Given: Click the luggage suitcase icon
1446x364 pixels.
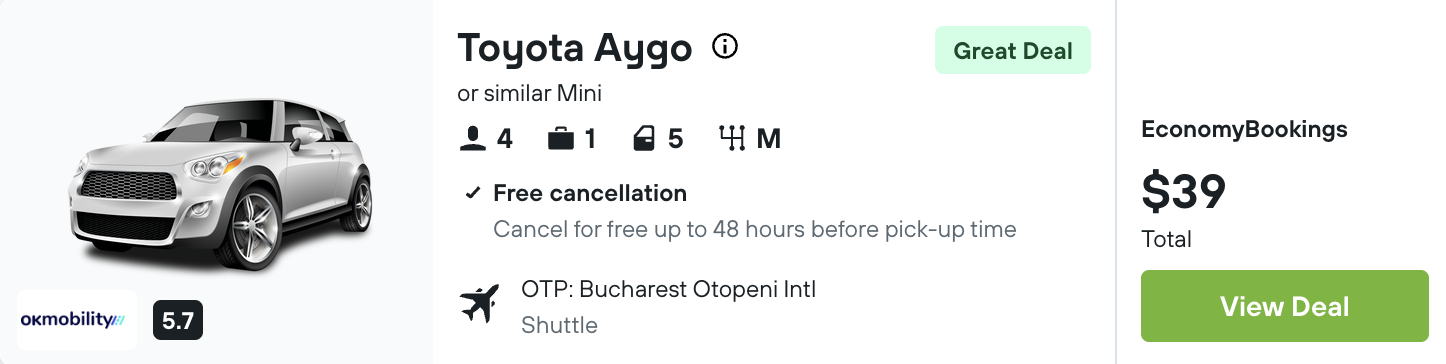Looking at the screenshot, I should tap(561, 138).
